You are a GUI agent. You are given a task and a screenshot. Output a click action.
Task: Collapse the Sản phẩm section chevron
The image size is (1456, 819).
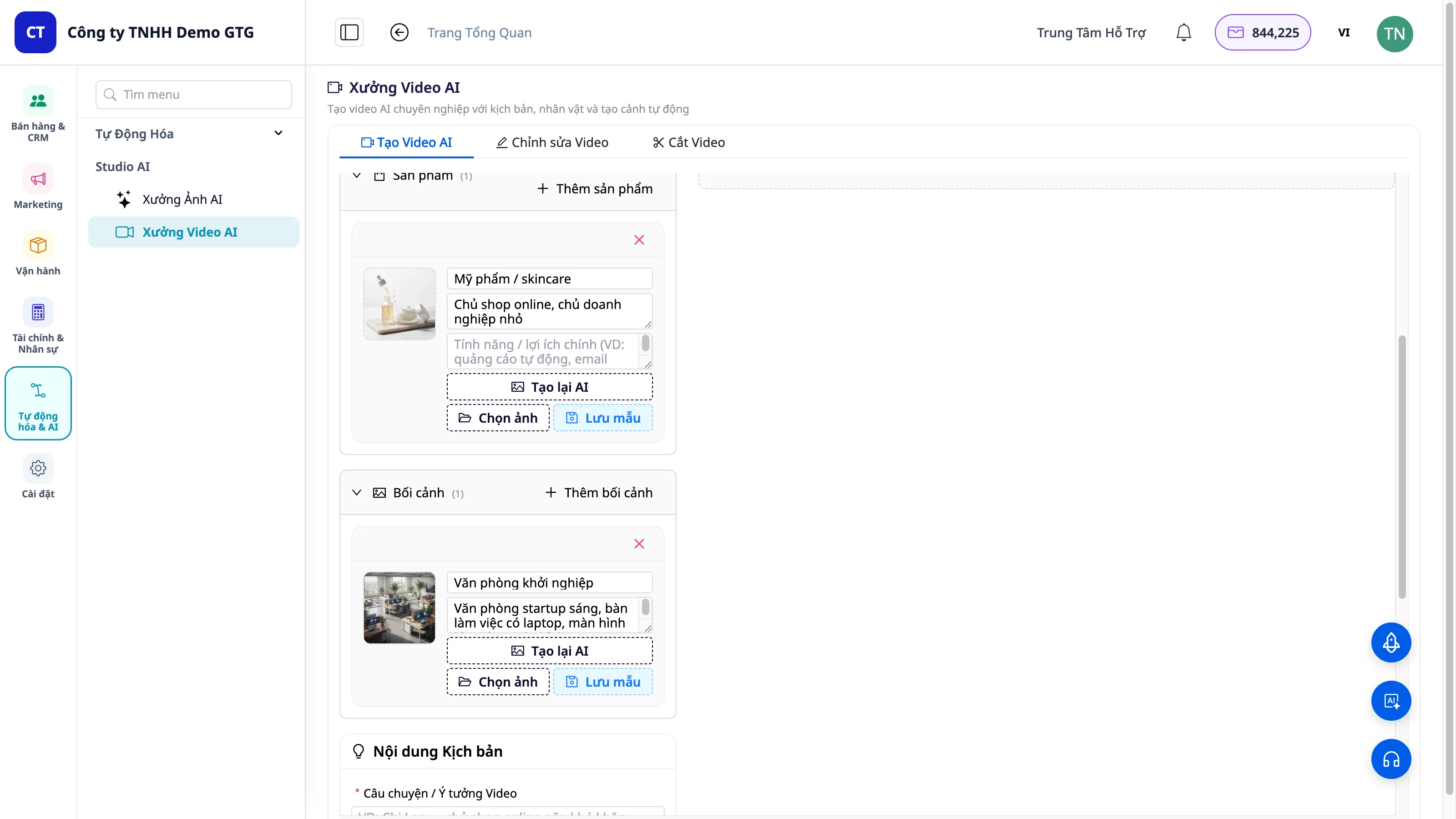(357, 176)
